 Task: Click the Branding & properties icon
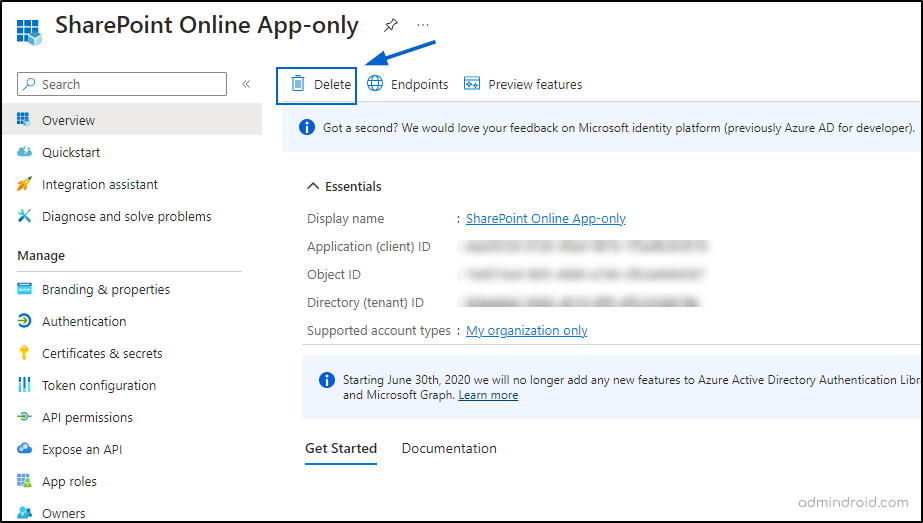pos(24,289)
